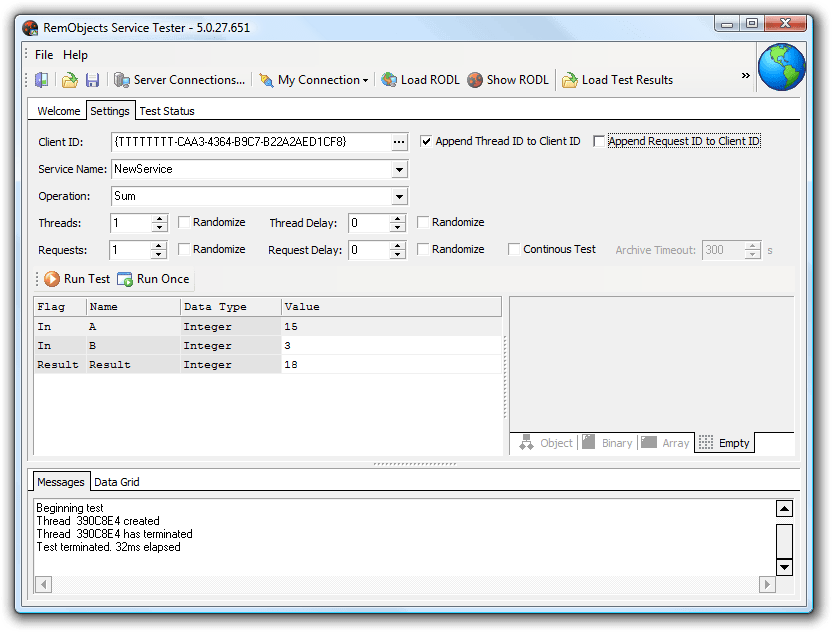This screenshot has height=632, width=832.
Task: Click messages scroll right arrow
Action: tap(767, 585)
